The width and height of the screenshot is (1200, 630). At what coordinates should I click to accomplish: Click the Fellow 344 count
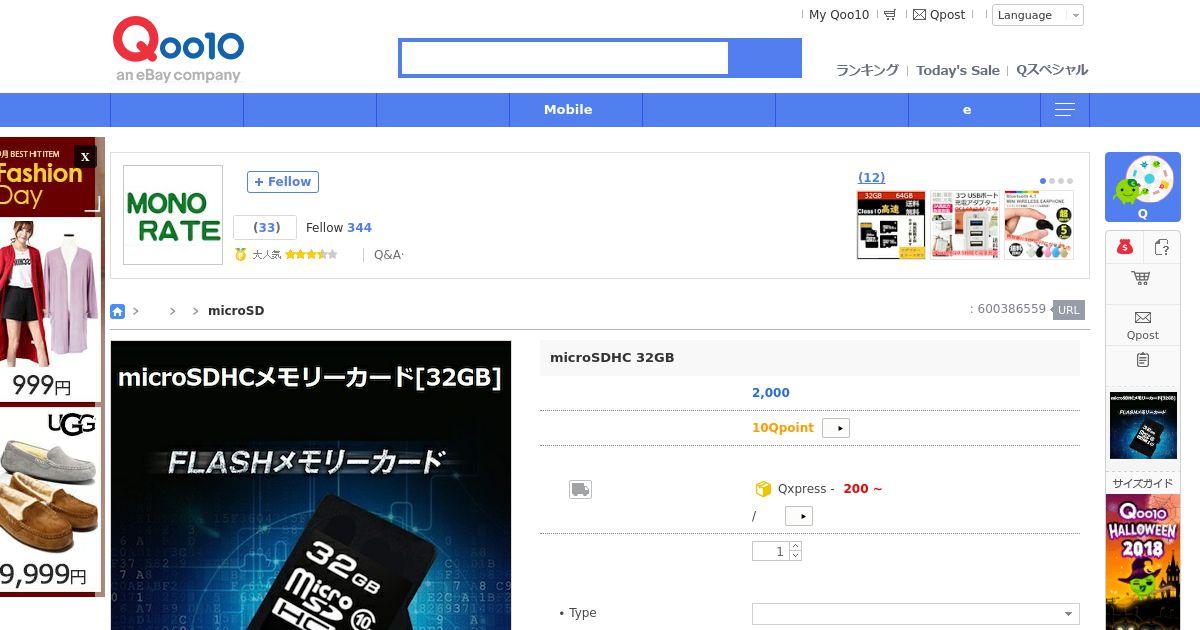339,228
